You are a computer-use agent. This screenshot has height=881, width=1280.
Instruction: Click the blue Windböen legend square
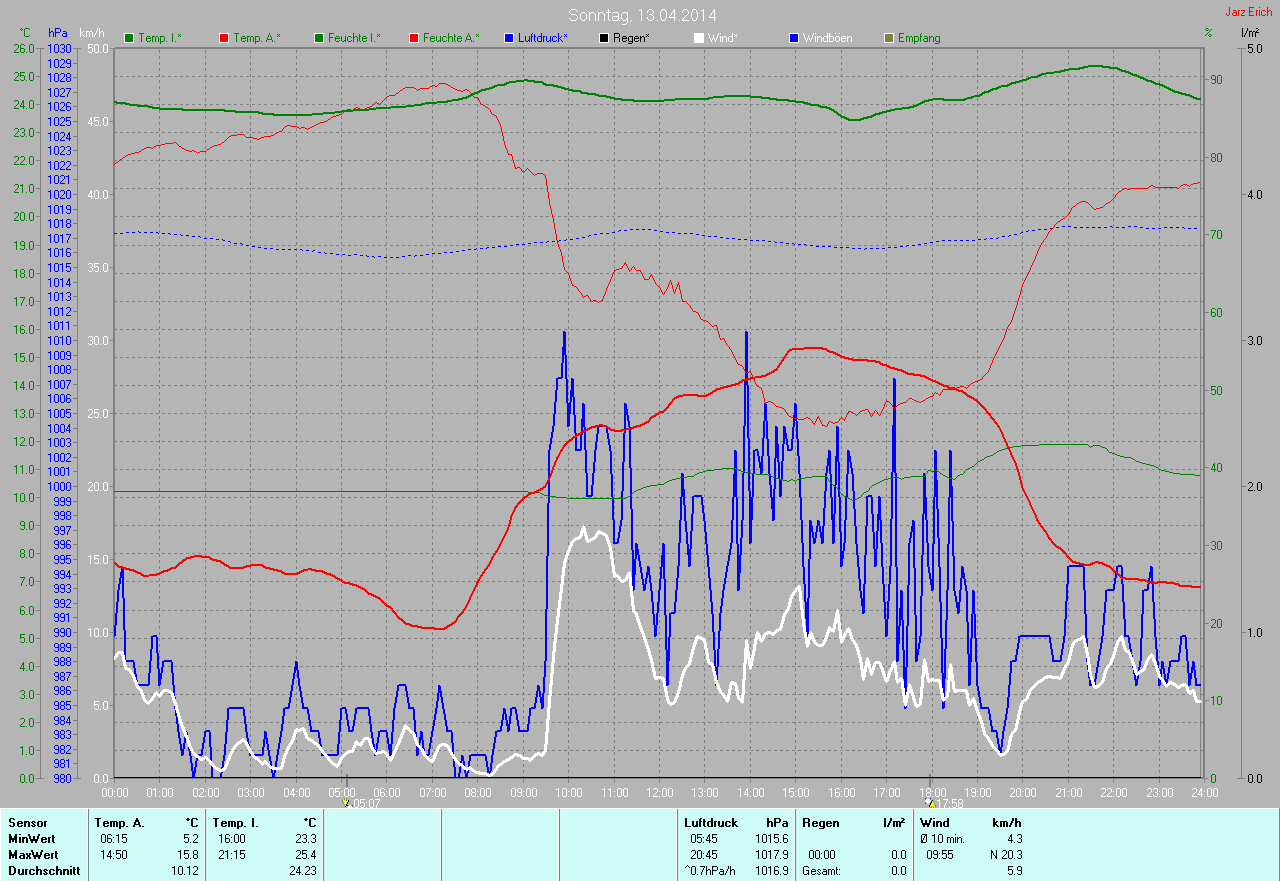click(x=794, y=38)
